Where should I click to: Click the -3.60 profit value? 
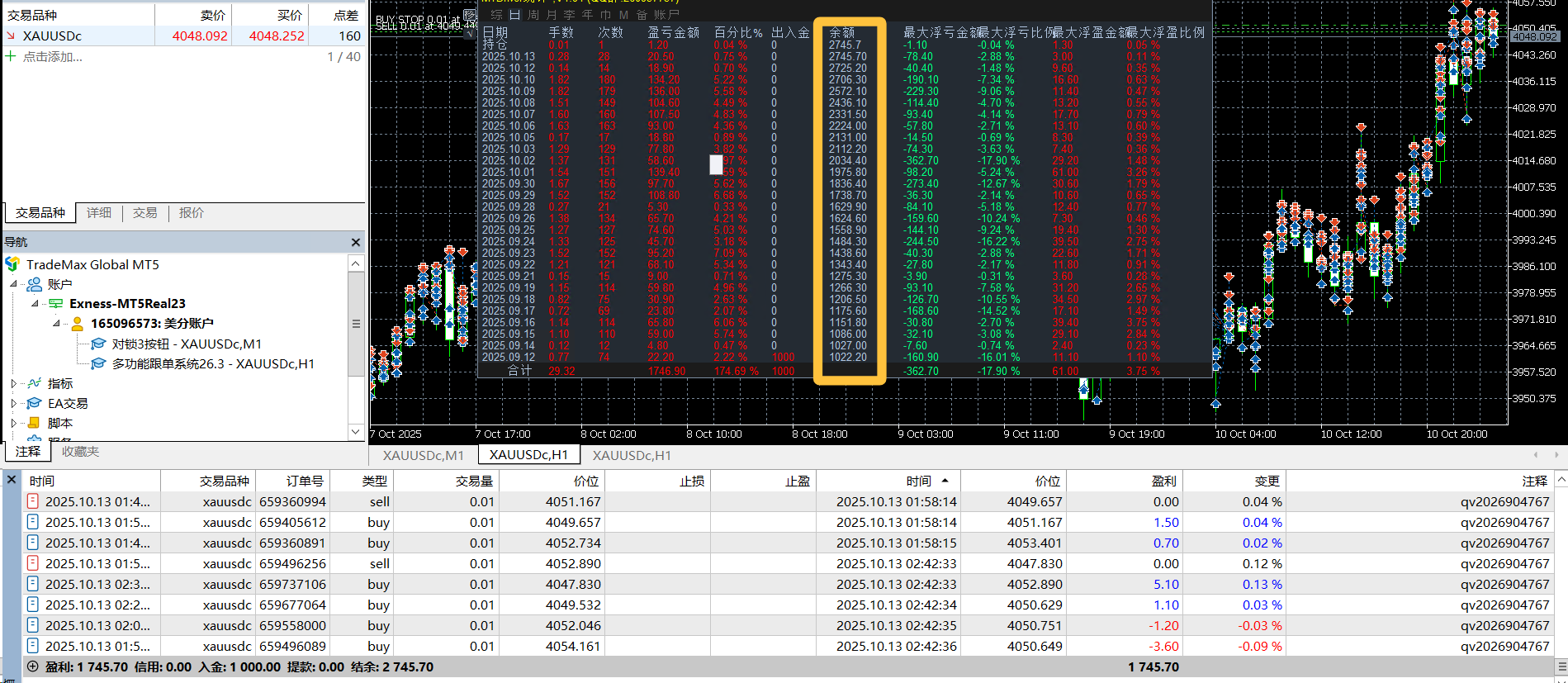pyautogui.click(x=1163, y=646)
